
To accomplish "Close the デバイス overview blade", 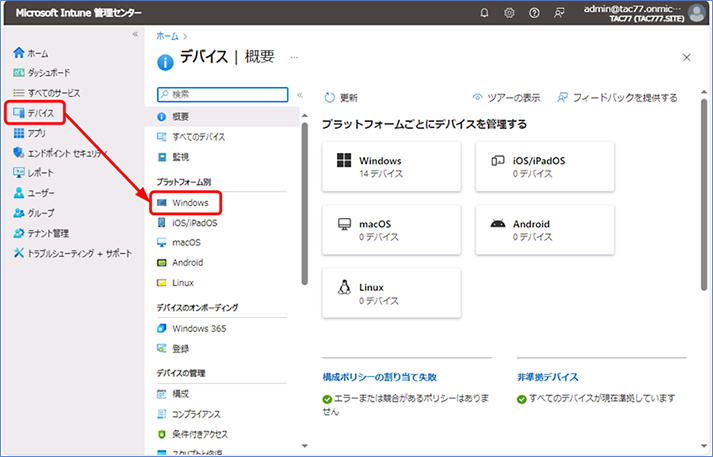I will pos(687,57).
